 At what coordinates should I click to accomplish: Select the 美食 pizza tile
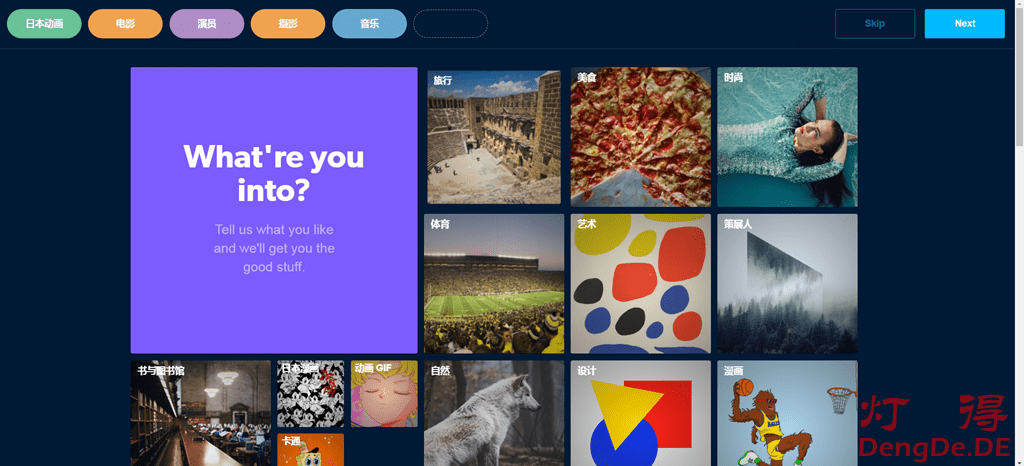coord(641,137)
